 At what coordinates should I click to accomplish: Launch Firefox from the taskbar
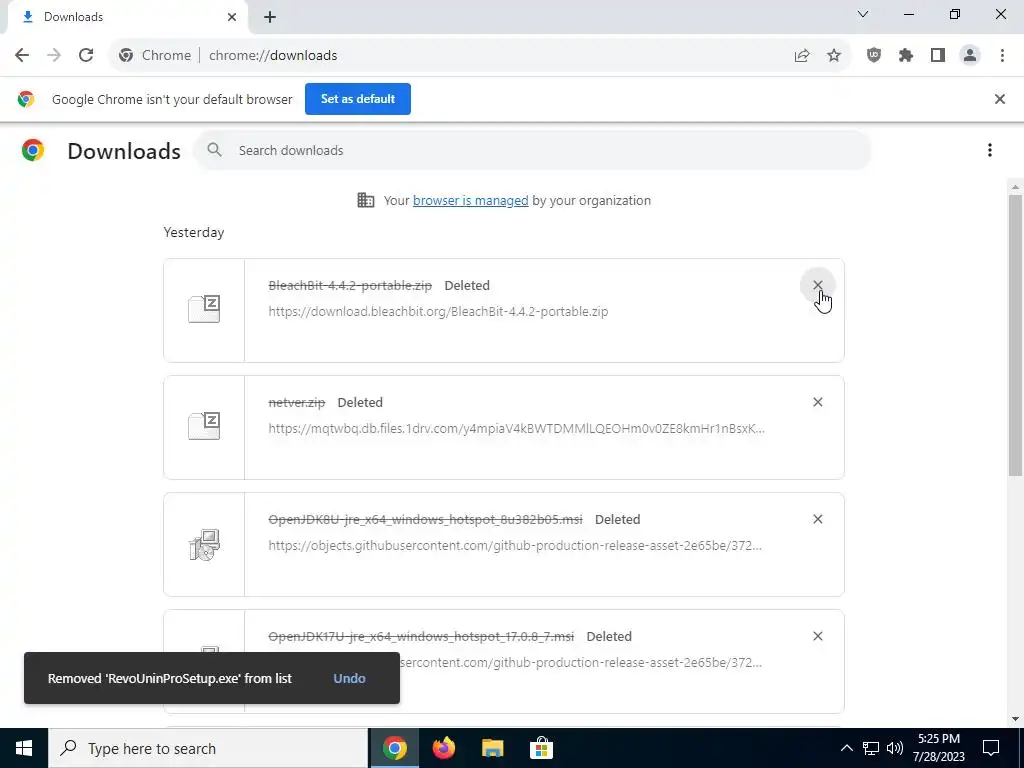click(x=443, y=748)
